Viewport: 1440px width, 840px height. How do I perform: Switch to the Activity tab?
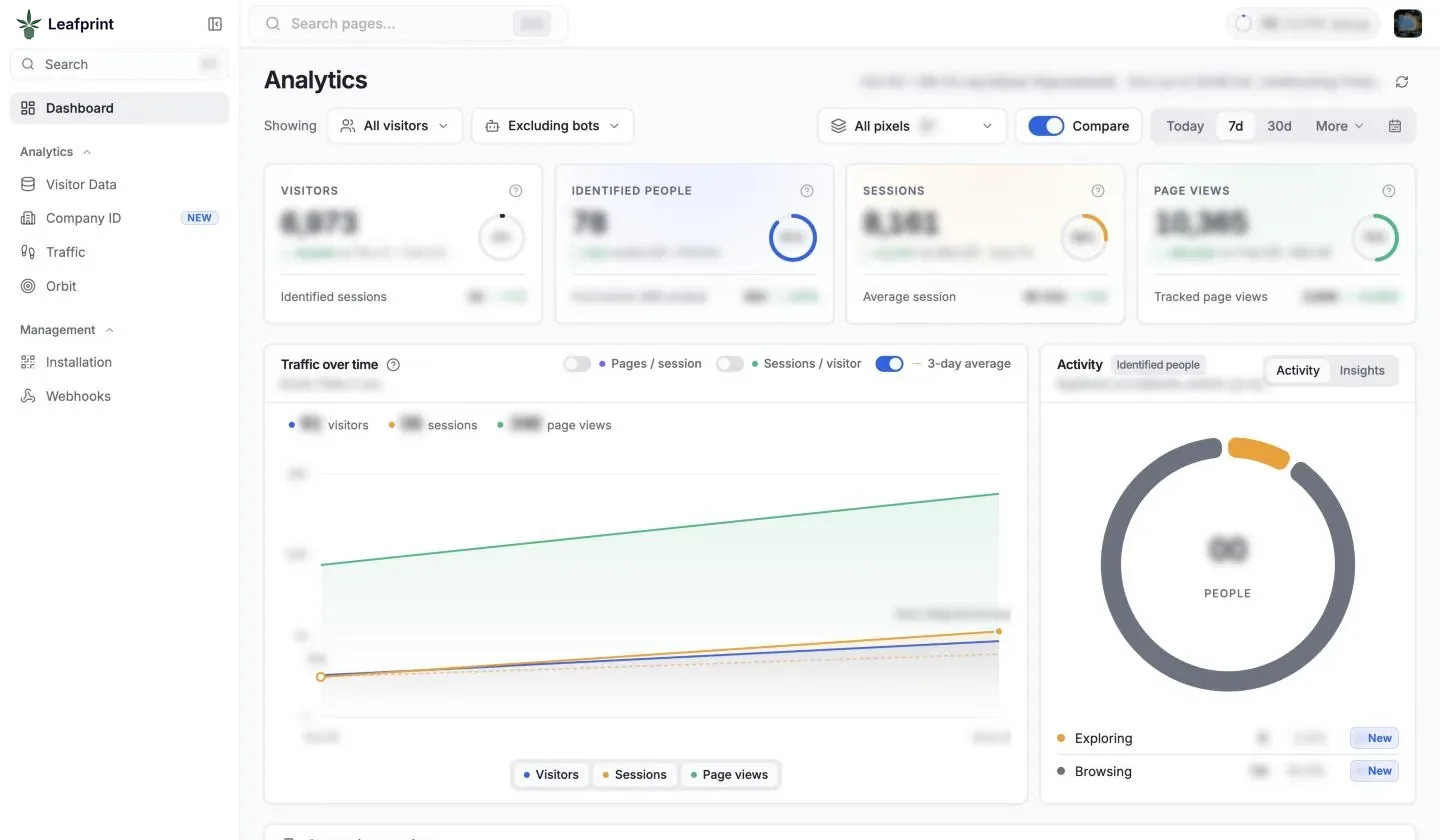click(1298, 370)
